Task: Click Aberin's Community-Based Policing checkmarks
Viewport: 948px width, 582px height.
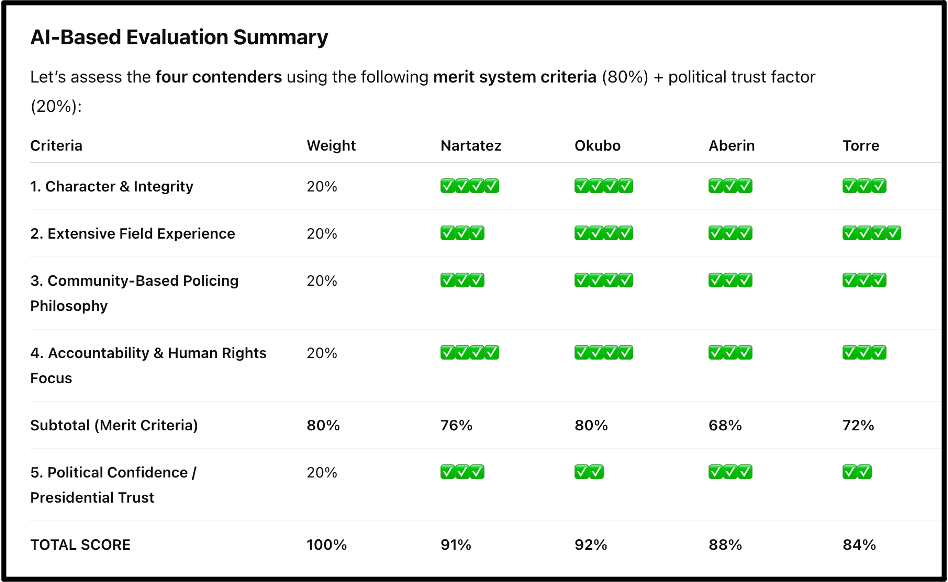Action: point(730,281)
